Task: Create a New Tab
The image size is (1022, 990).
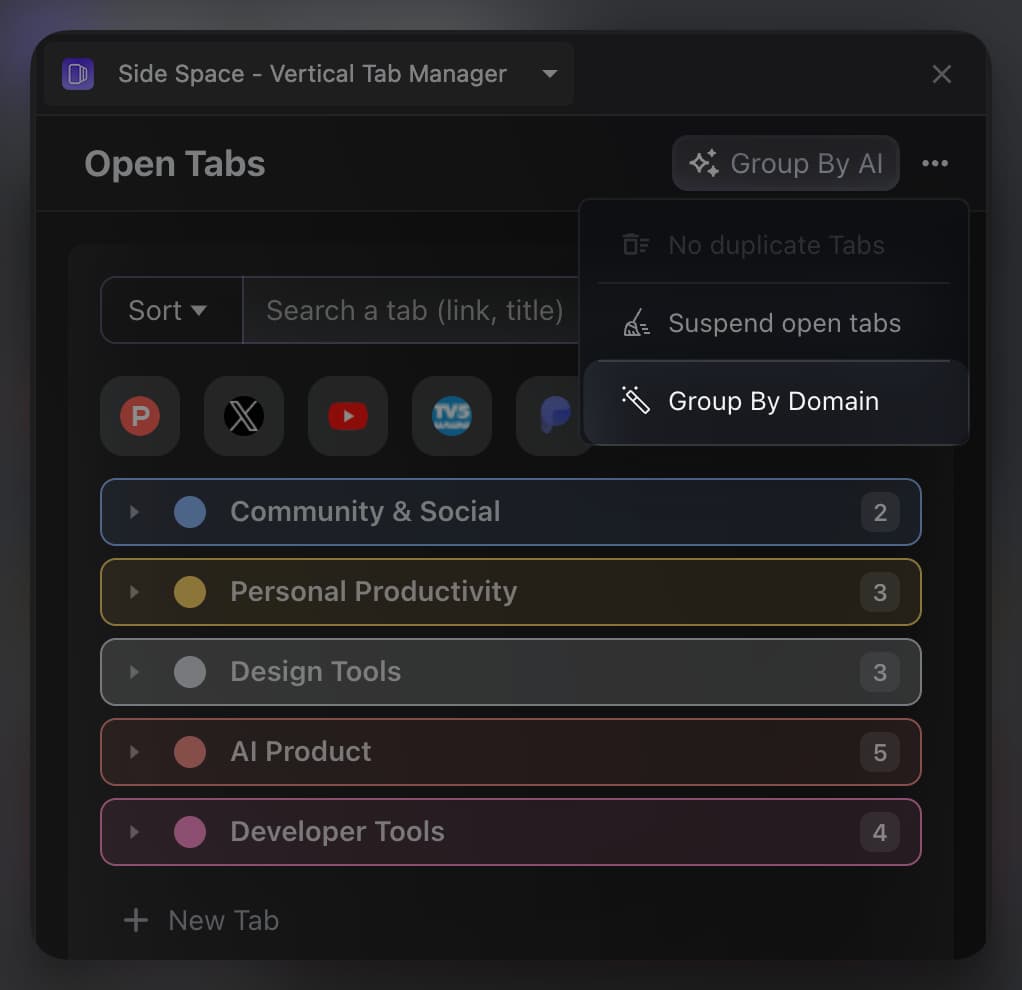Action: [x=200, y=920]
